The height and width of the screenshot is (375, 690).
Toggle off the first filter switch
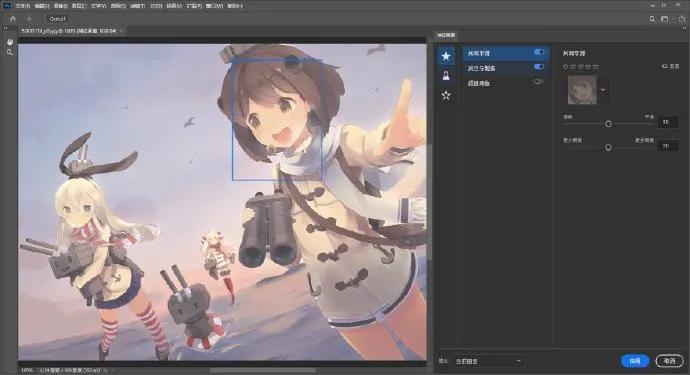[539, 52]
